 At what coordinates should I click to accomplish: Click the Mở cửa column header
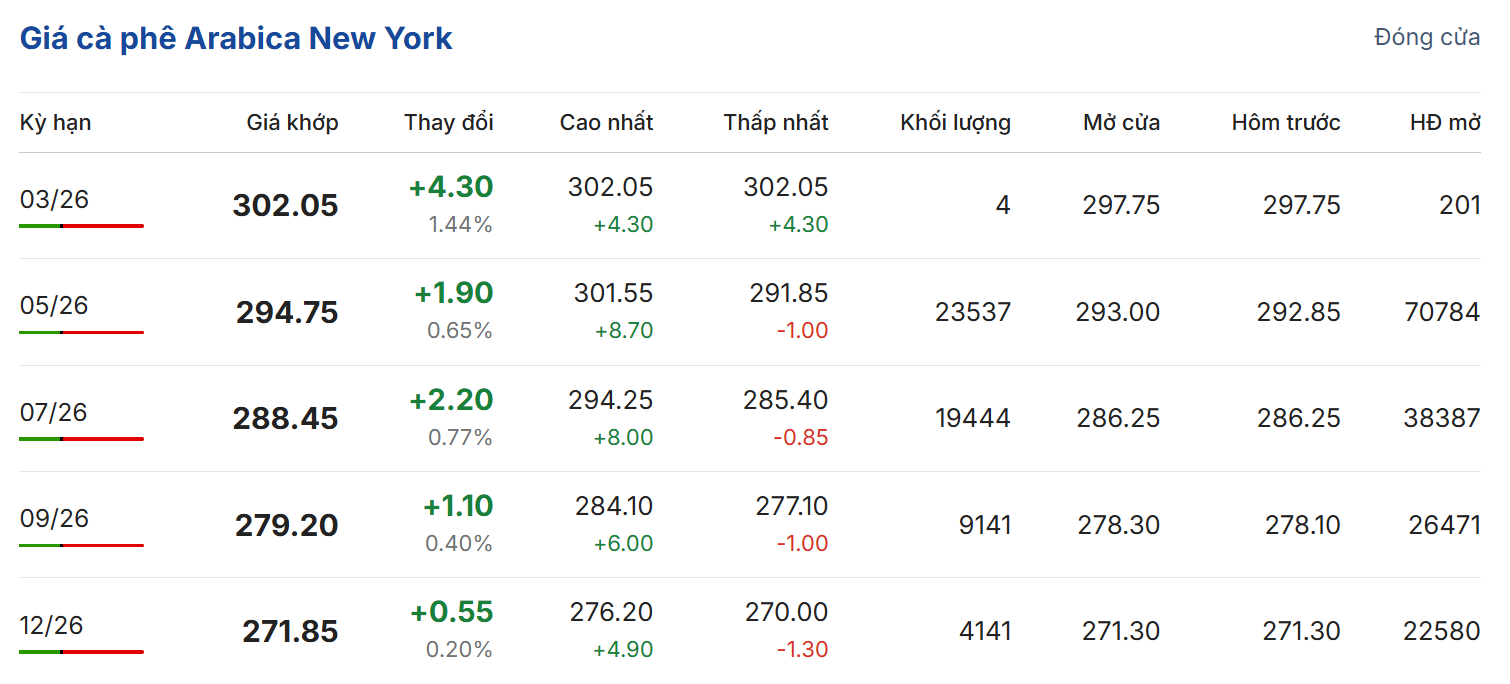pos(1121,123)
